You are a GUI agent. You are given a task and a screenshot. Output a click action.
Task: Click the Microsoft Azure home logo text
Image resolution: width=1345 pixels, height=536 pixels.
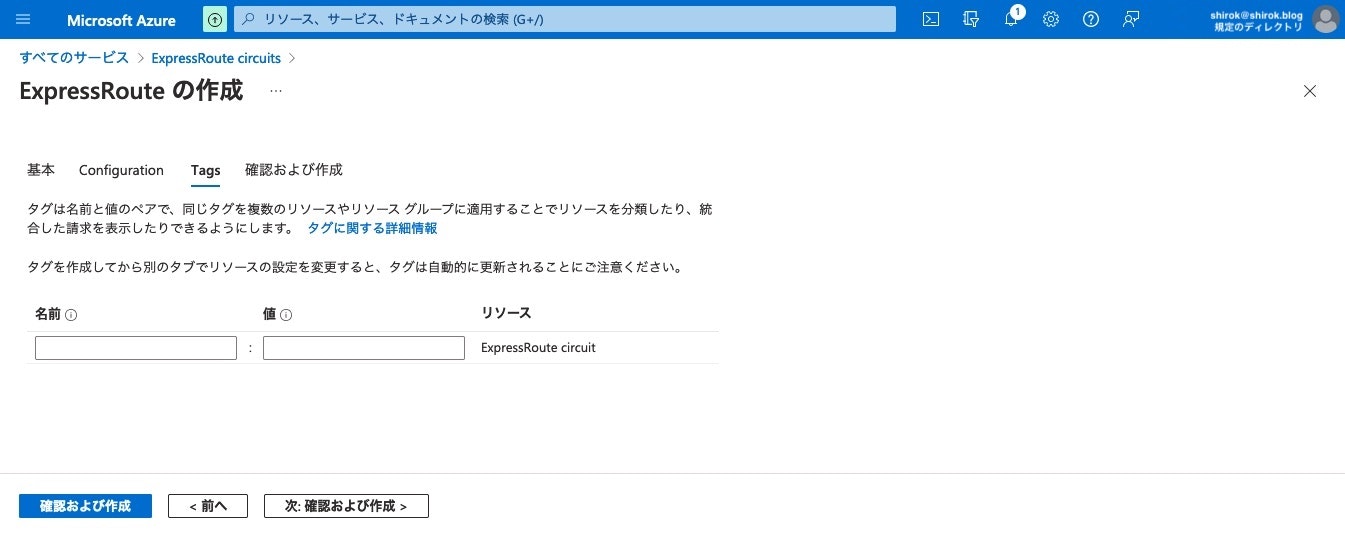[121, 20]
